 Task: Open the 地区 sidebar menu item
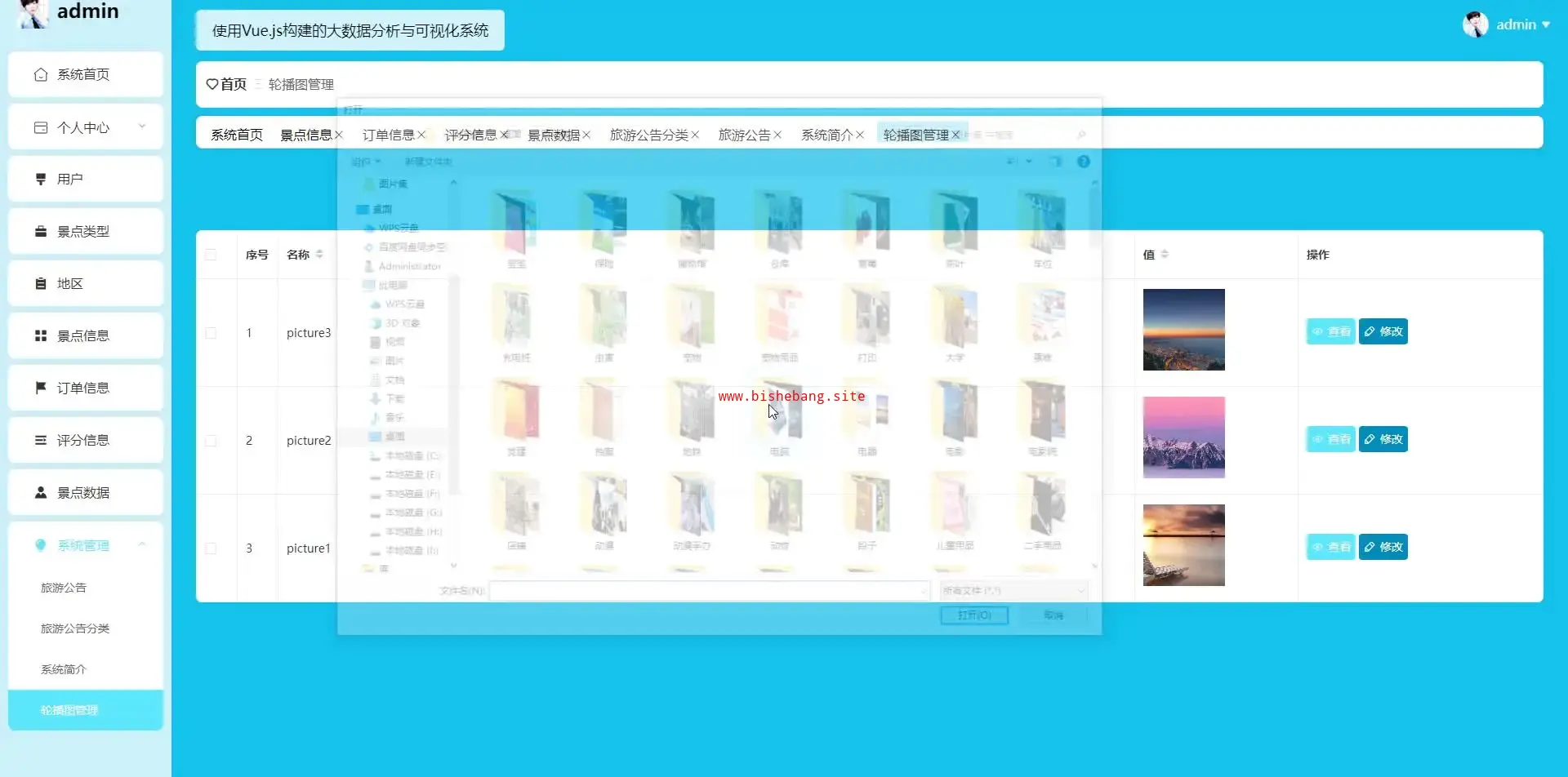coord(86,283)
